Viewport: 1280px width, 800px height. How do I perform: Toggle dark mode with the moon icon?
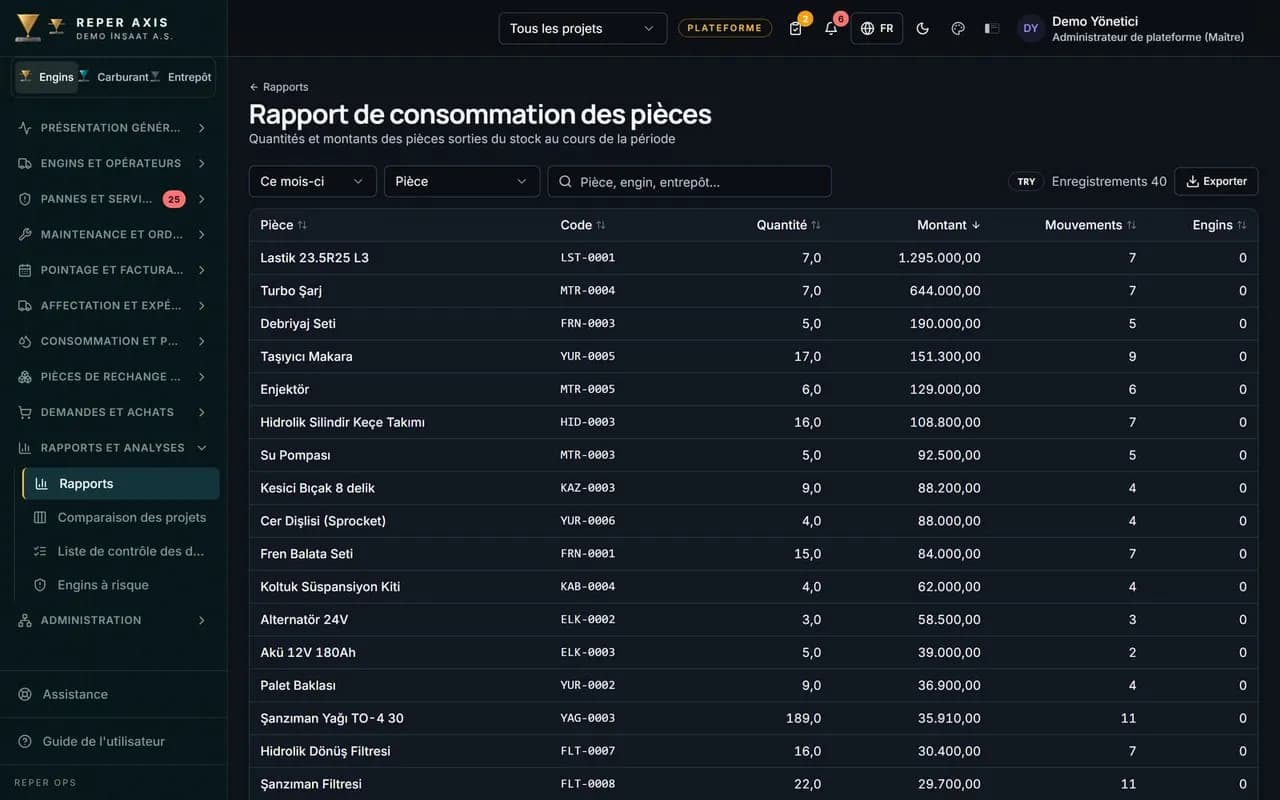[x=923, y=28]
